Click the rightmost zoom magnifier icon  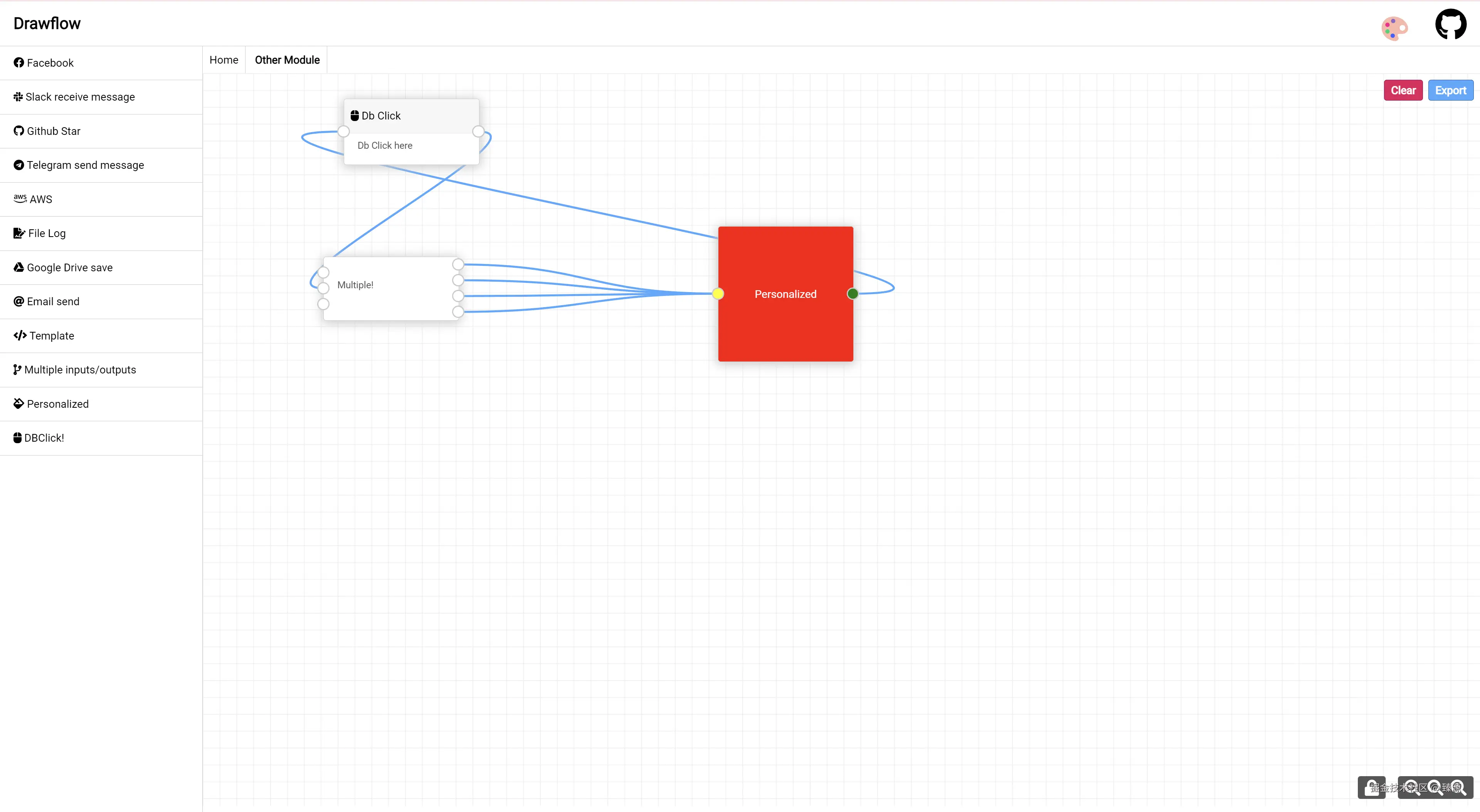click(1458, 787)
